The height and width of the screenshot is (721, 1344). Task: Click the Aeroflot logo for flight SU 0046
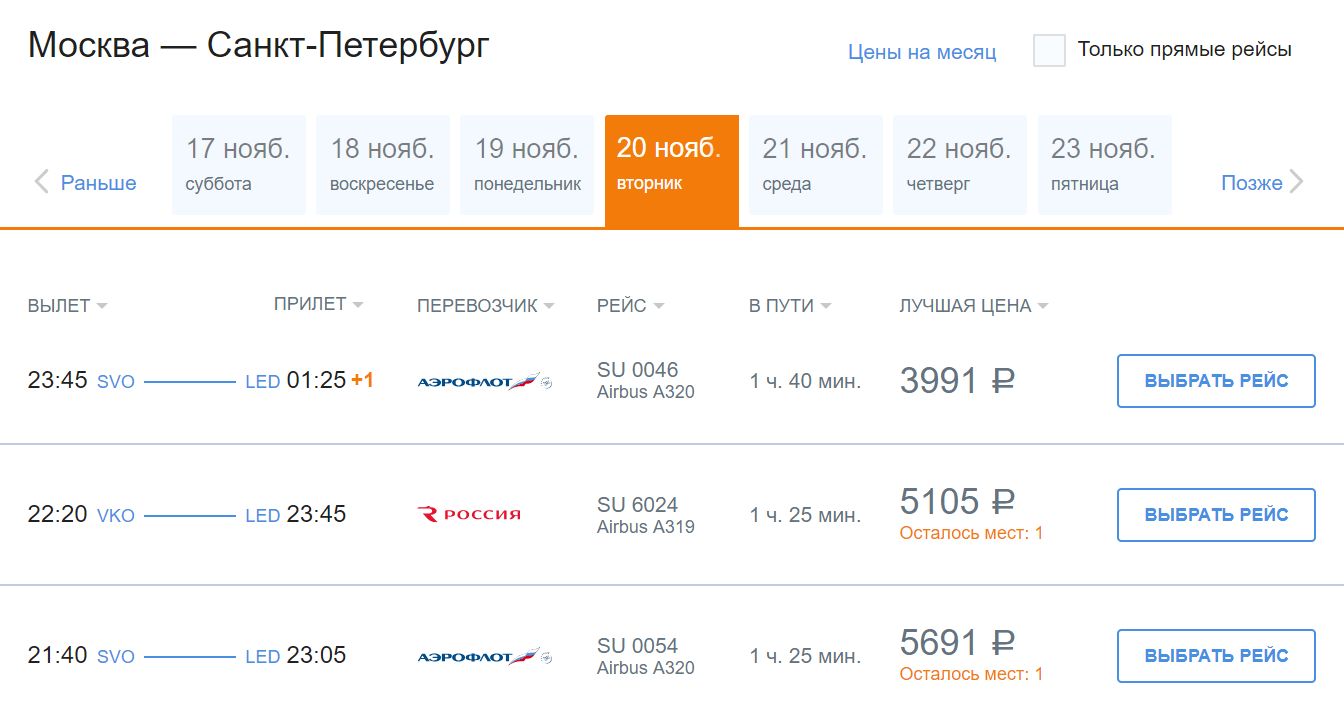coord(484,381)
